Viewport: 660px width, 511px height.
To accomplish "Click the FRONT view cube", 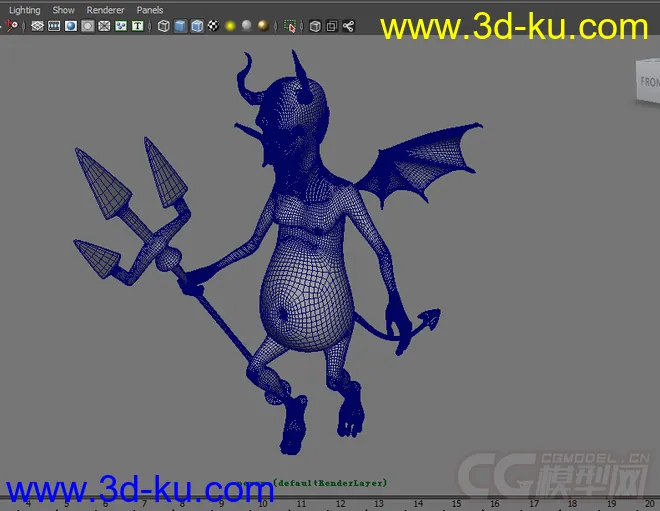I will coord(648,81).
